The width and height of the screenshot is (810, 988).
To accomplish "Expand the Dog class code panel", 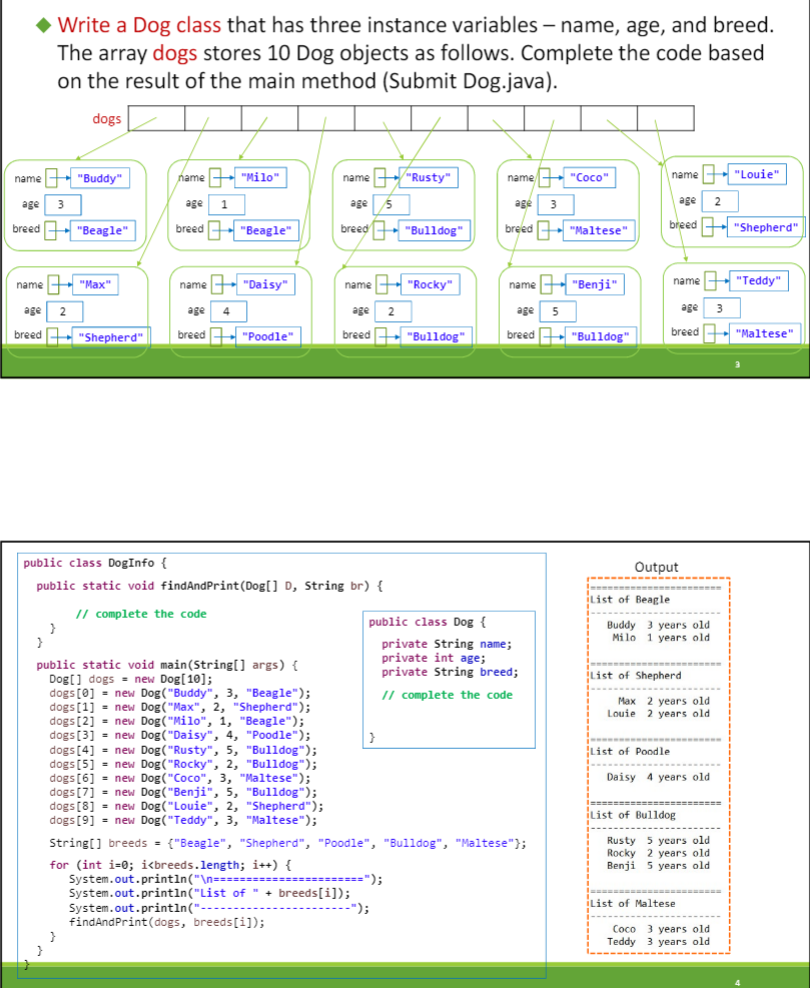I will pos(448,679).
